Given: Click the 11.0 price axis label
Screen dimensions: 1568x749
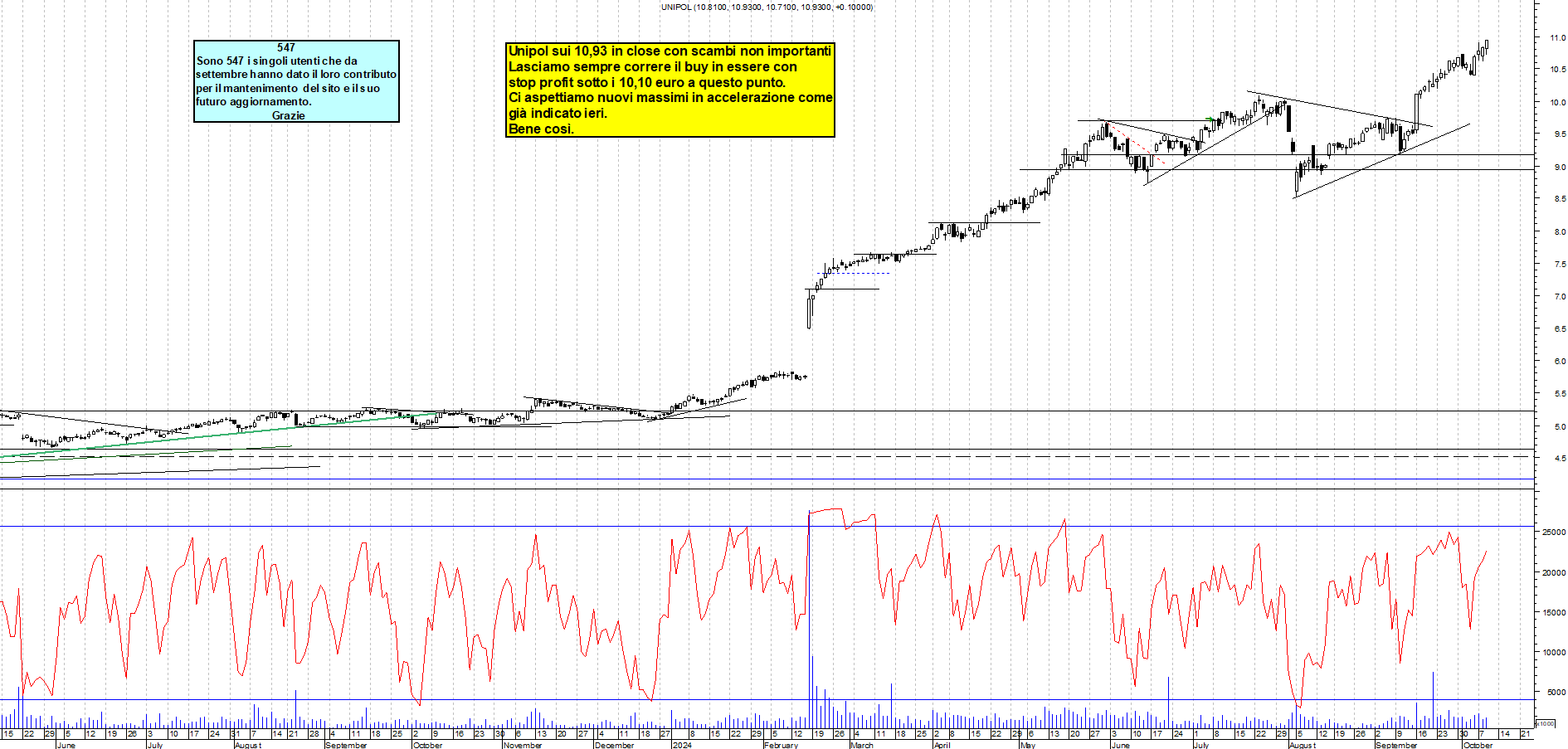Looking at the screenshot, I should click(1557, 38).
